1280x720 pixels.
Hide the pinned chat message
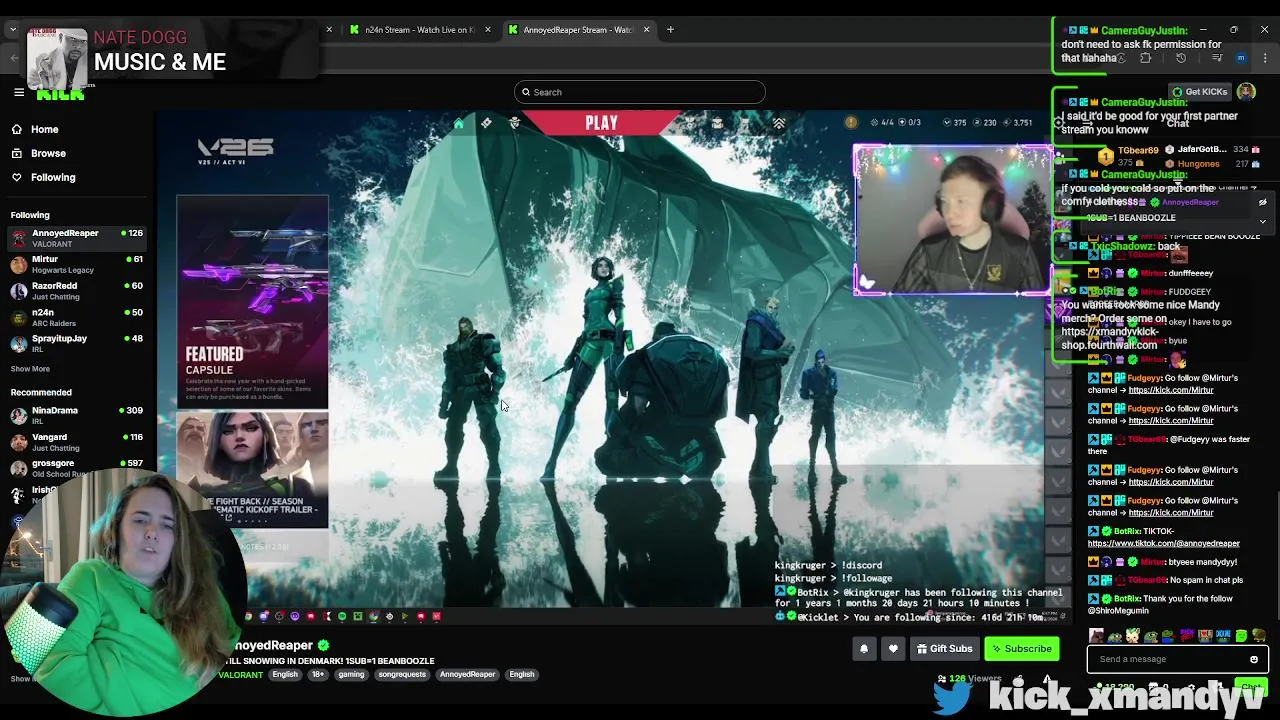(1262, 202)
